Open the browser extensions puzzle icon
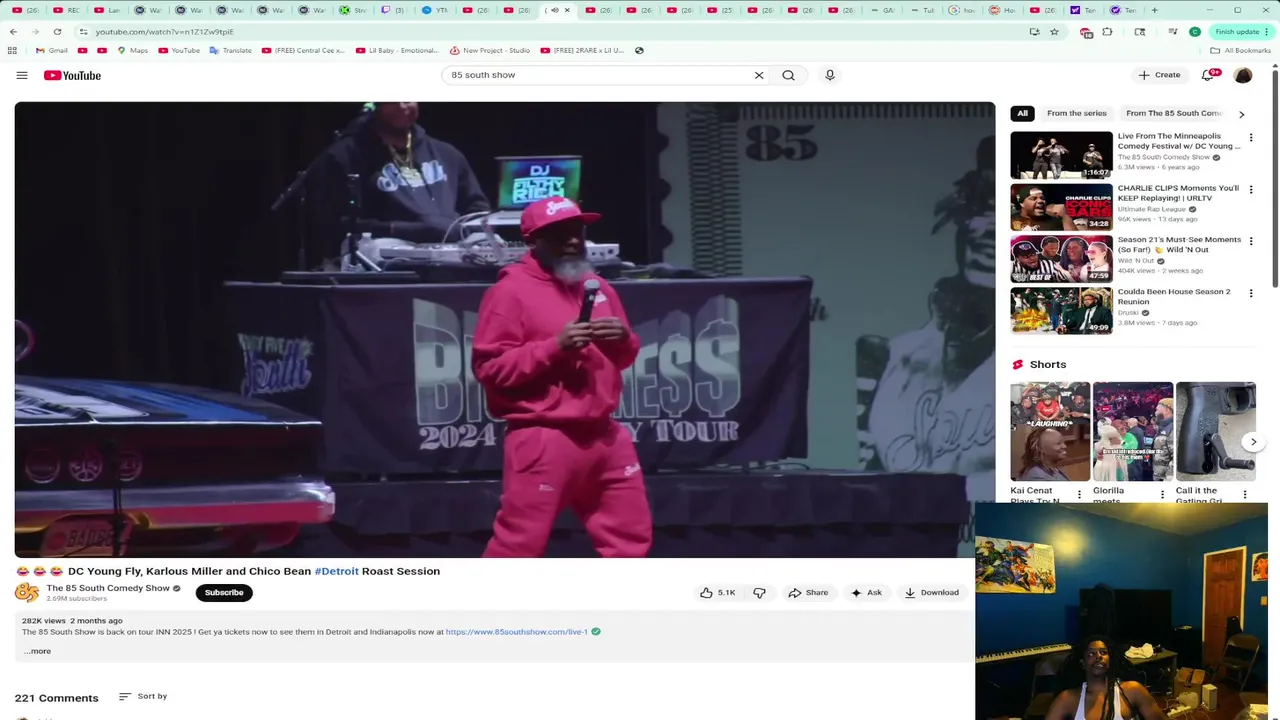The height and width of the screenshot is (720, 1280). pyautogui.click(x=1107, y=32)
